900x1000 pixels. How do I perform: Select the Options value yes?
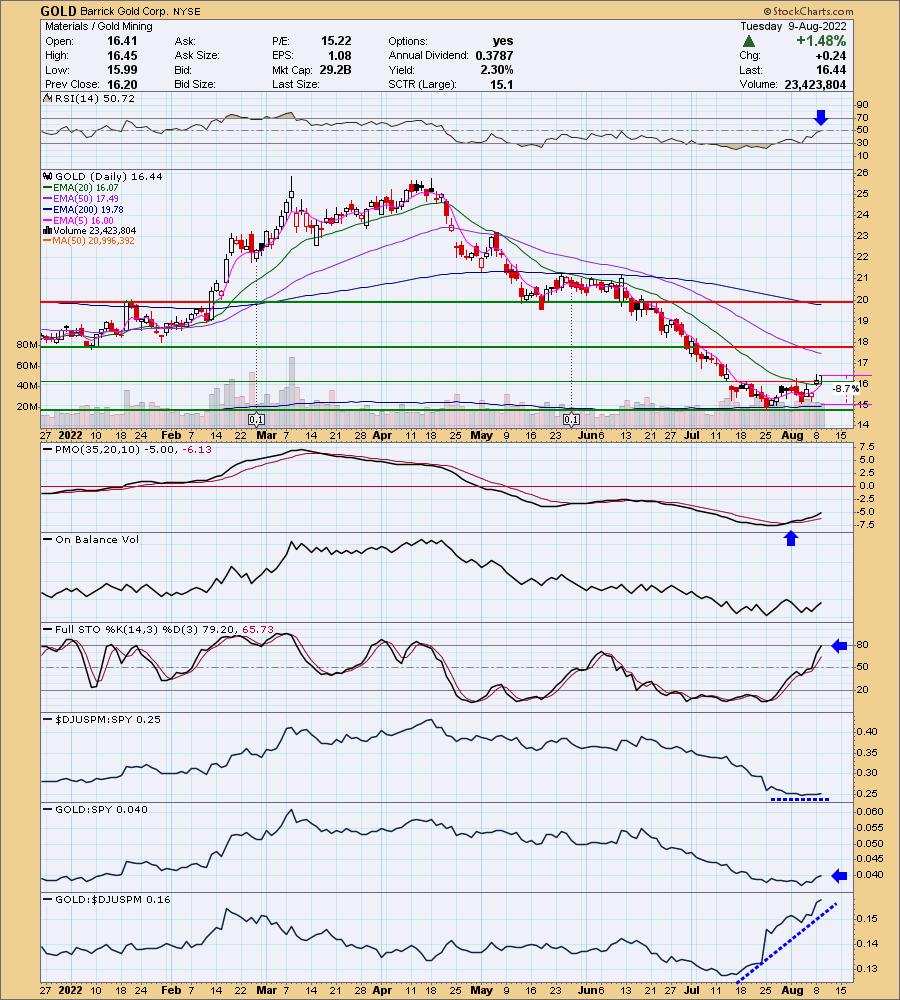click(x=503, y=41)
